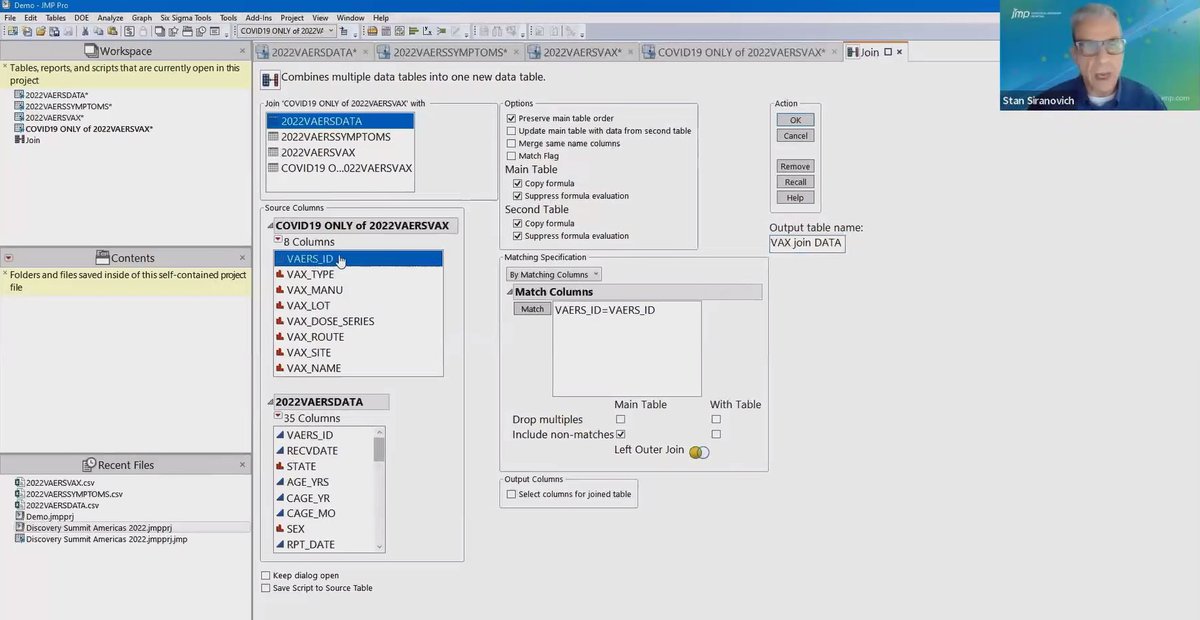
Task: Enable Select columns for joined table
Action: click(x=512, y=494)
